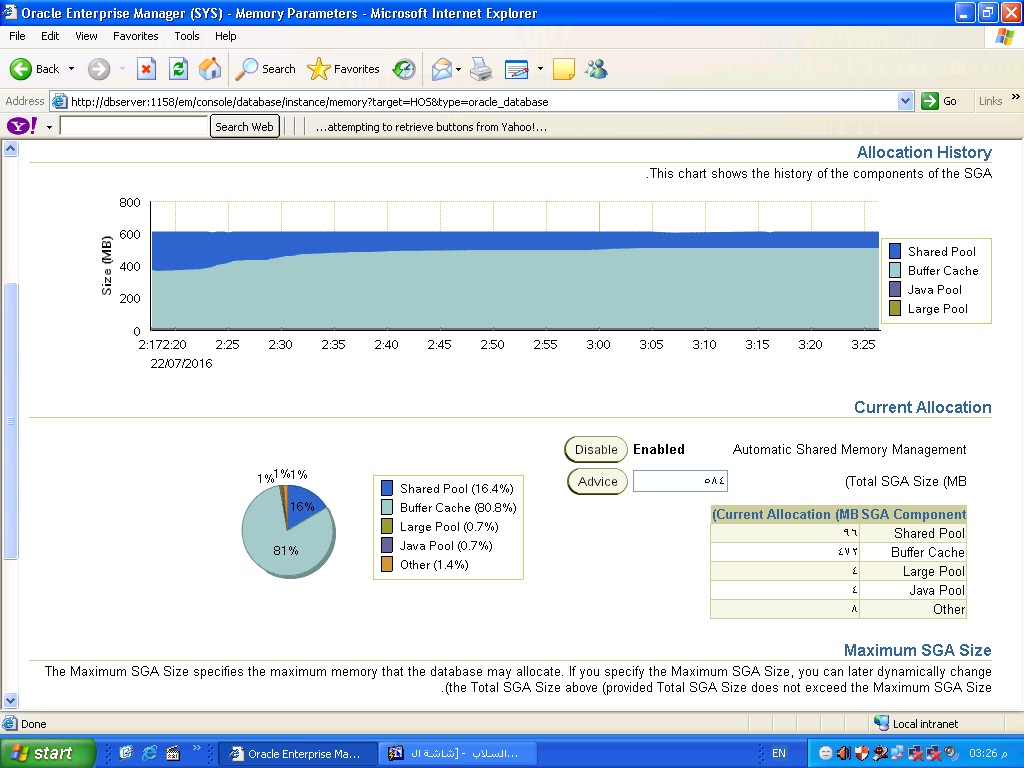The image size is (1024, 768).
Task: Click the Print icon
Action: (481, 69)
